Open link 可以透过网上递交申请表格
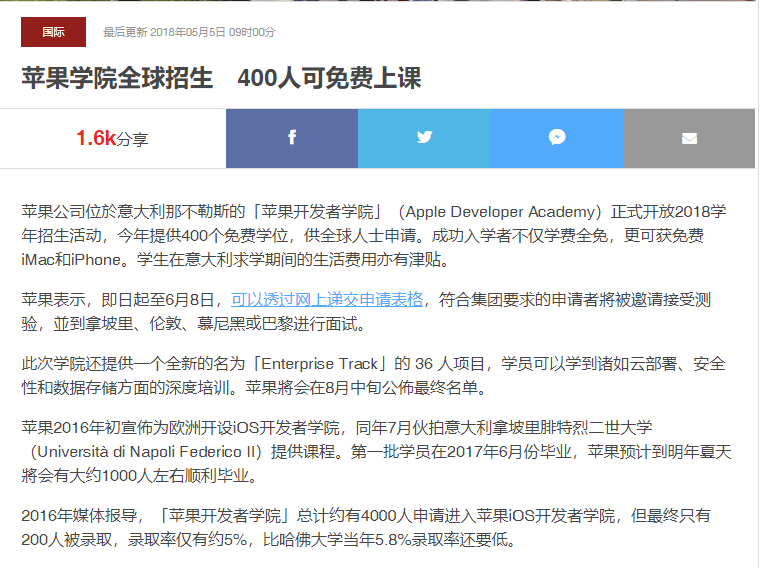This screenshot has width=760, height=568. (327, 300)
